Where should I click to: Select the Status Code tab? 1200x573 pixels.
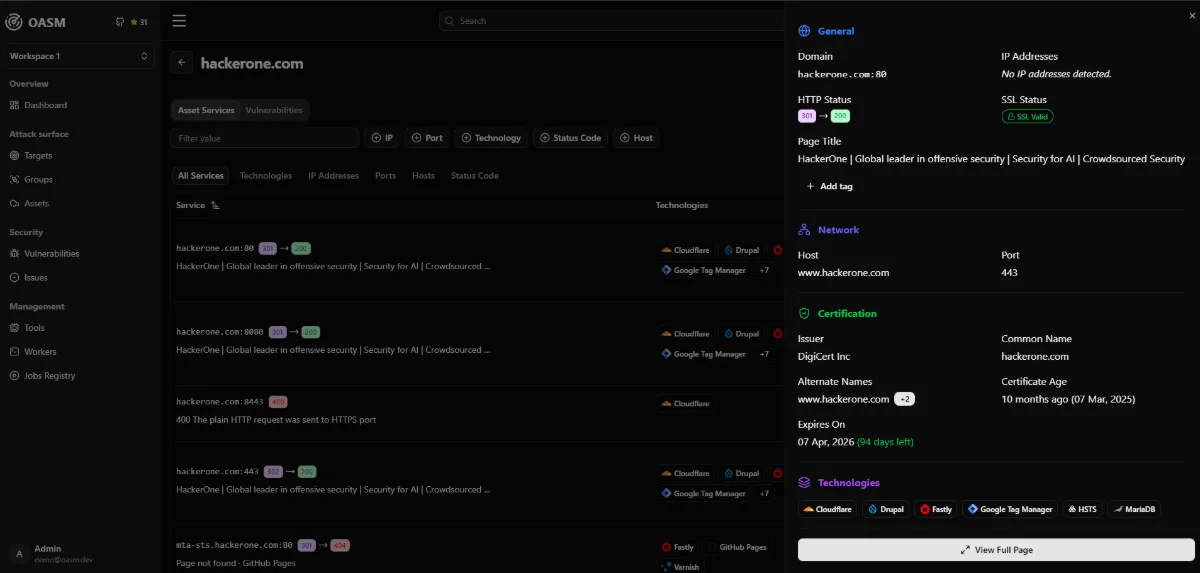pyautogui.click(x=474, y=176)
